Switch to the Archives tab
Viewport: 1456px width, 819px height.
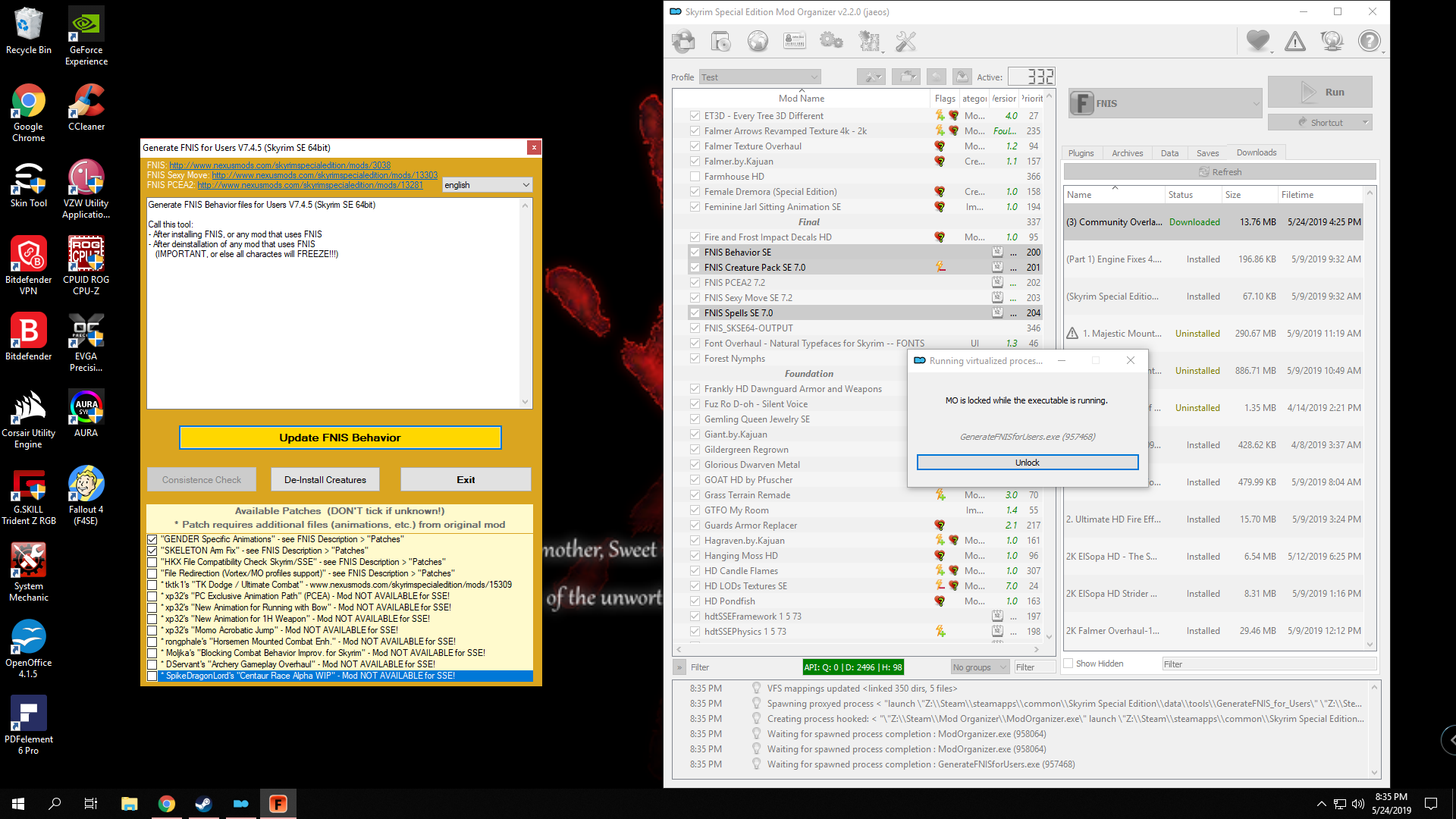1127,153
